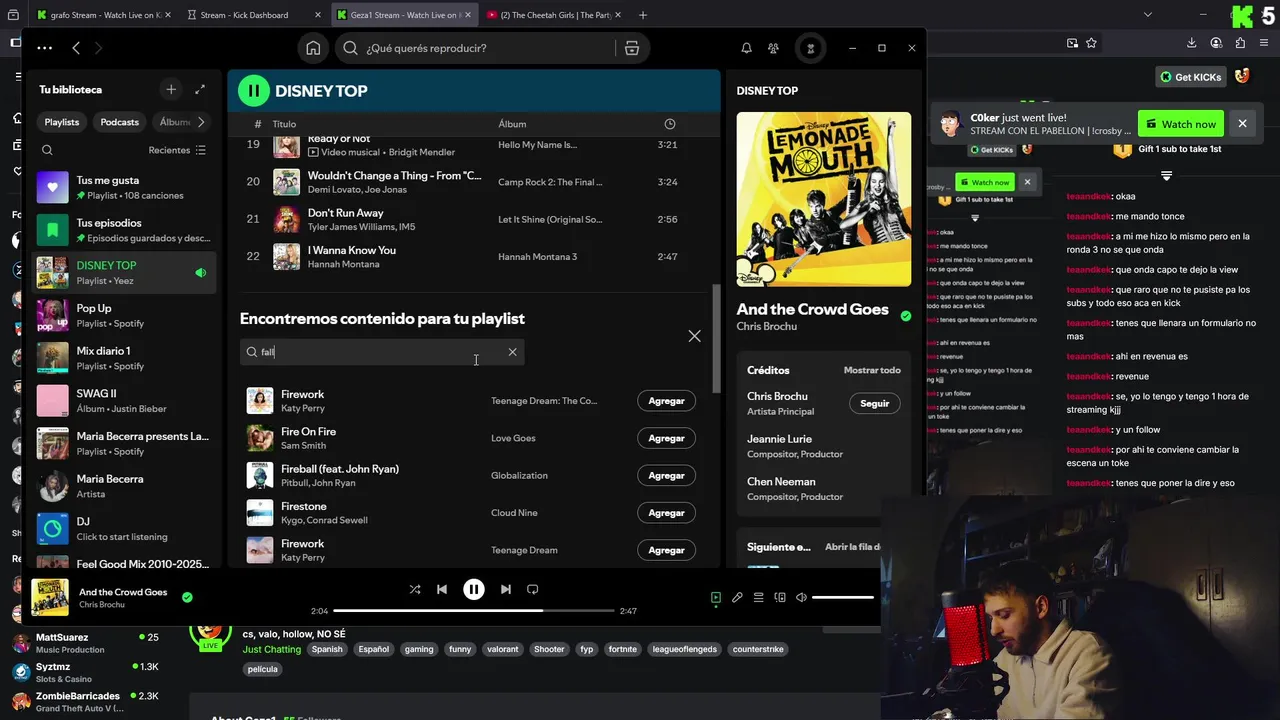Image resolution: width=1280 pixels, height=720 pixels.
Task: Open SWAG II album by Justin Bieber
Action: (x=124, y=400)
